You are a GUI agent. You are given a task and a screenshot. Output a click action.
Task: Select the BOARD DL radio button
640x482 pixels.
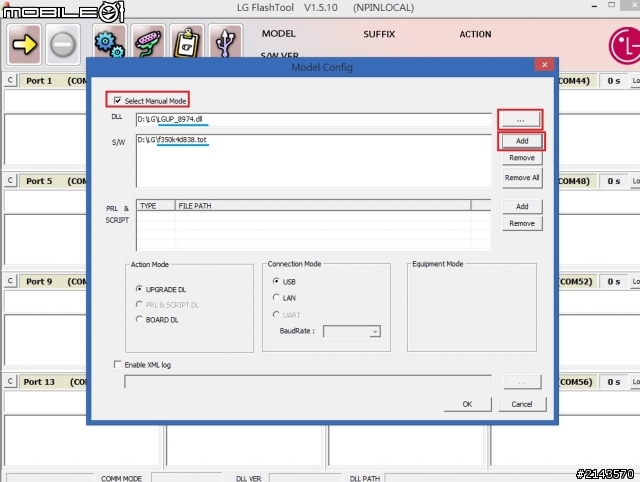139,319
